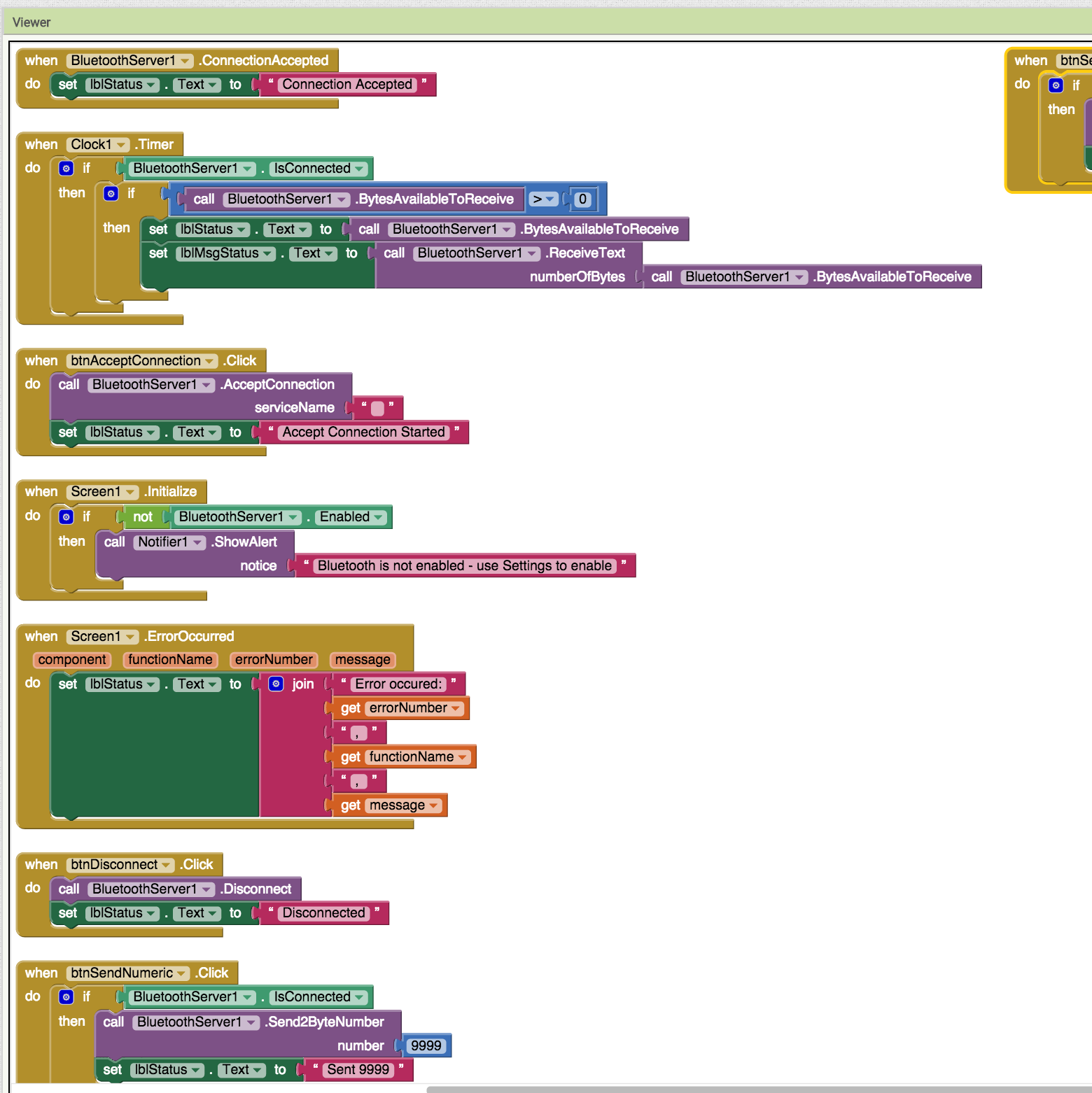Screen dimensions: 1092x1093
Task: Click the message parameter in the ErrorOccurred header
Action: pyautogui.click(x=363, y=660)
